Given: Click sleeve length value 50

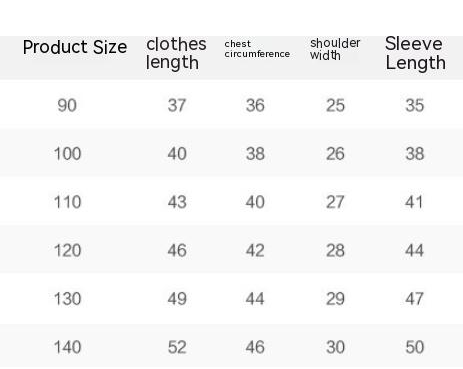Looking at the screenshot, I should [x=415, y=347].
